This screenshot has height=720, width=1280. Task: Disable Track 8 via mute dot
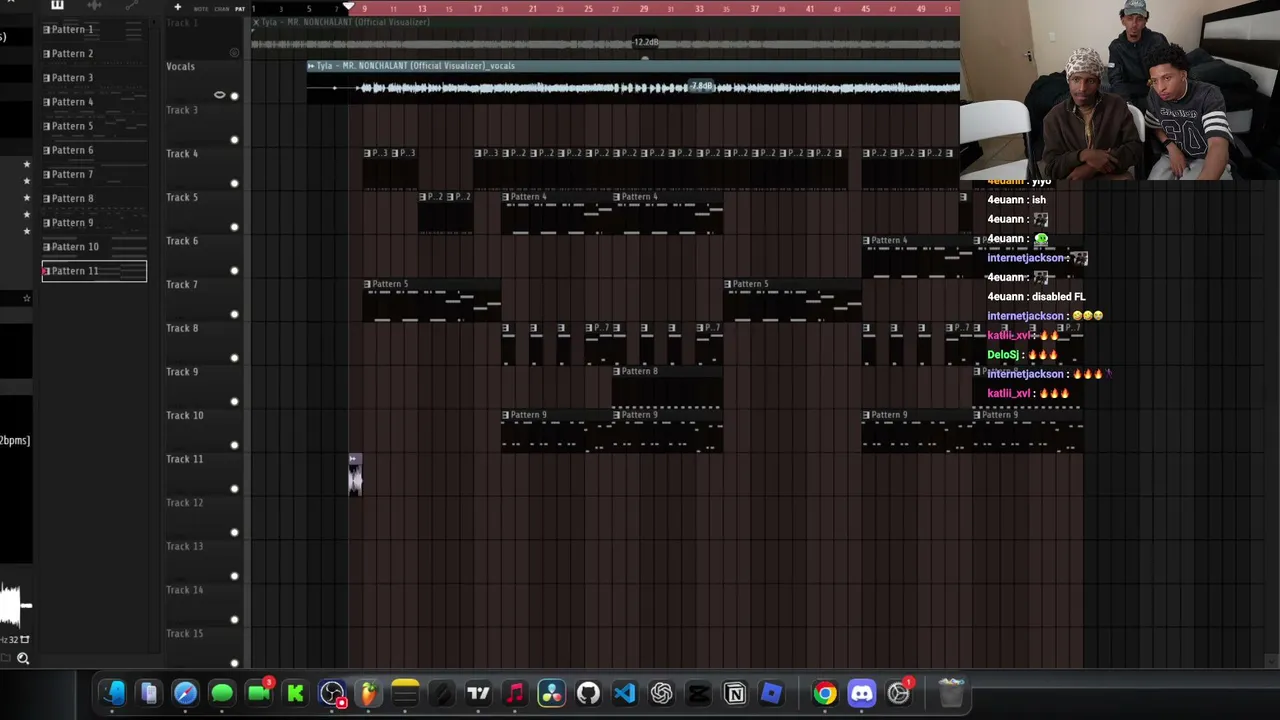tap(234, 358)
